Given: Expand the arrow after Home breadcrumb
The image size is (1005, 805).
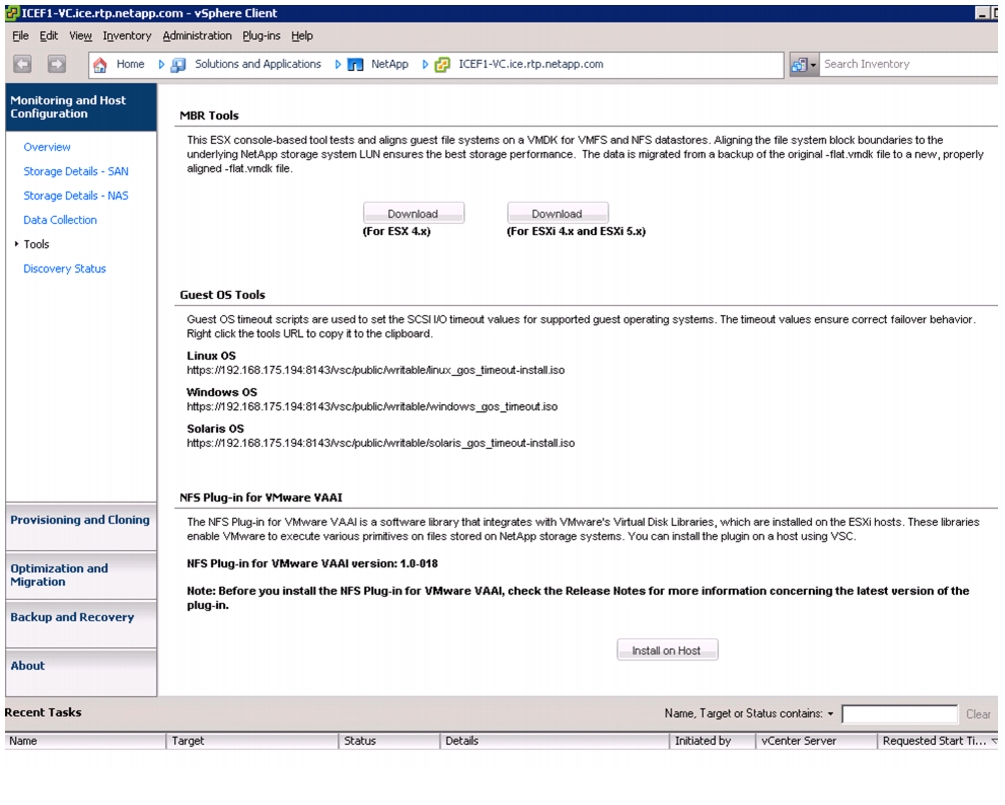Looking at the screenshot, I should [x=161, y=64].
